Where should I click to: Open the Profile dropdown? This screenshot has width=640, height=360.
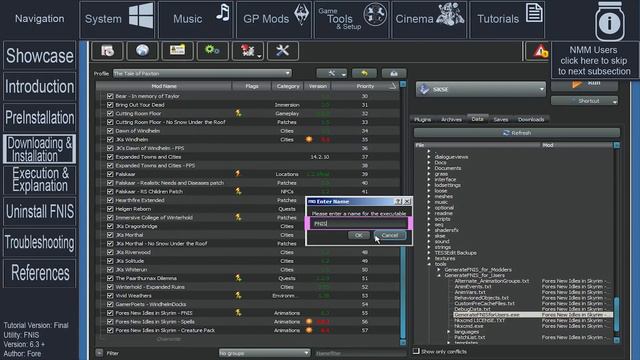[x=202, y=73]
